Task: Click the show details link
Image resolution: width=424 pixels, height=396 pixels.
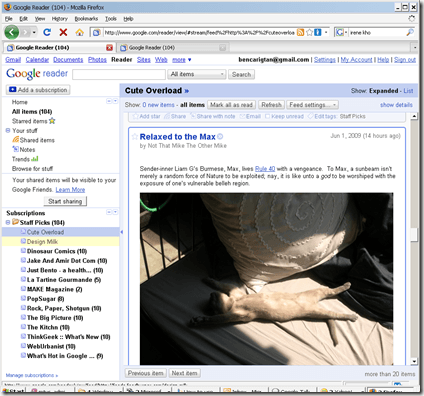Action: pyautogui.click(x=396, y=105)
